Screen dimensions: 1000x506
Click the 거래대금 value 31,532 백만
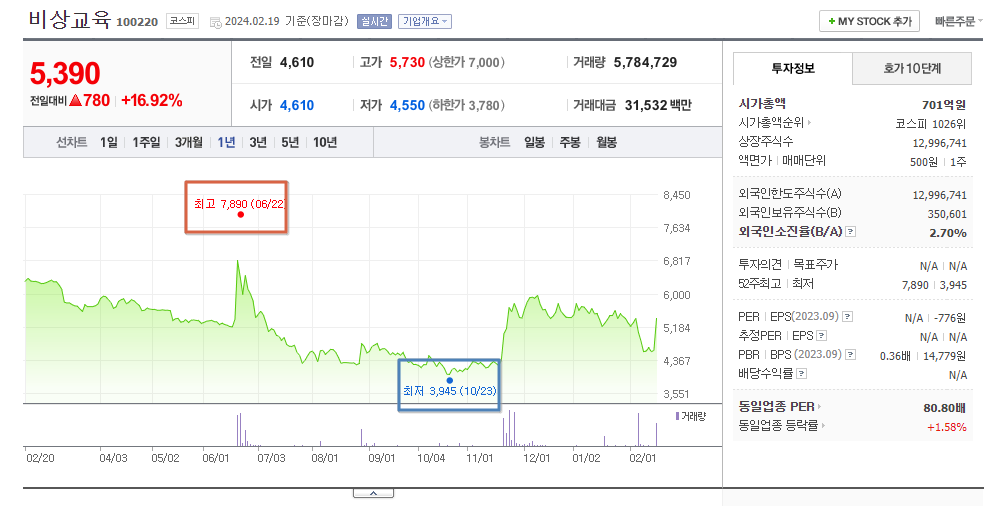click(x=658, y=105)
